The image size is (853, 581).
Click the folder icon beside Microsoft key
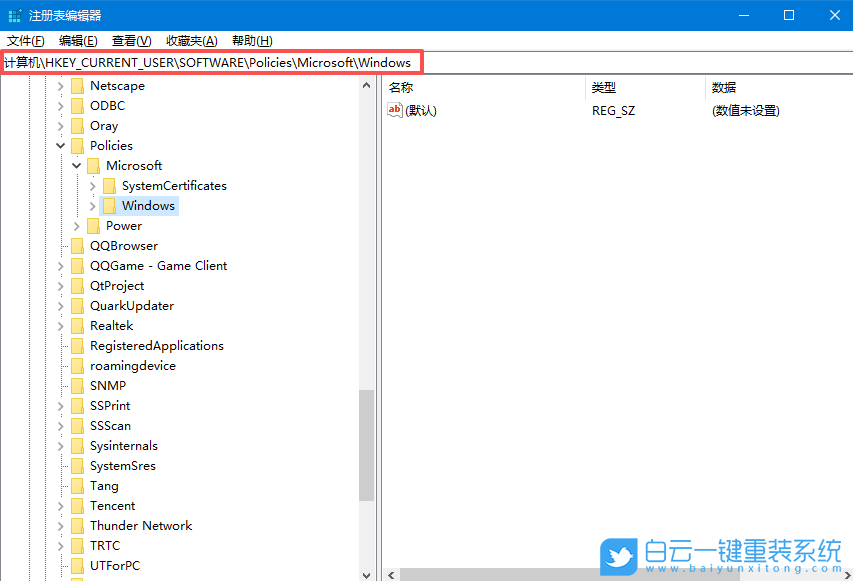(92, 165)
